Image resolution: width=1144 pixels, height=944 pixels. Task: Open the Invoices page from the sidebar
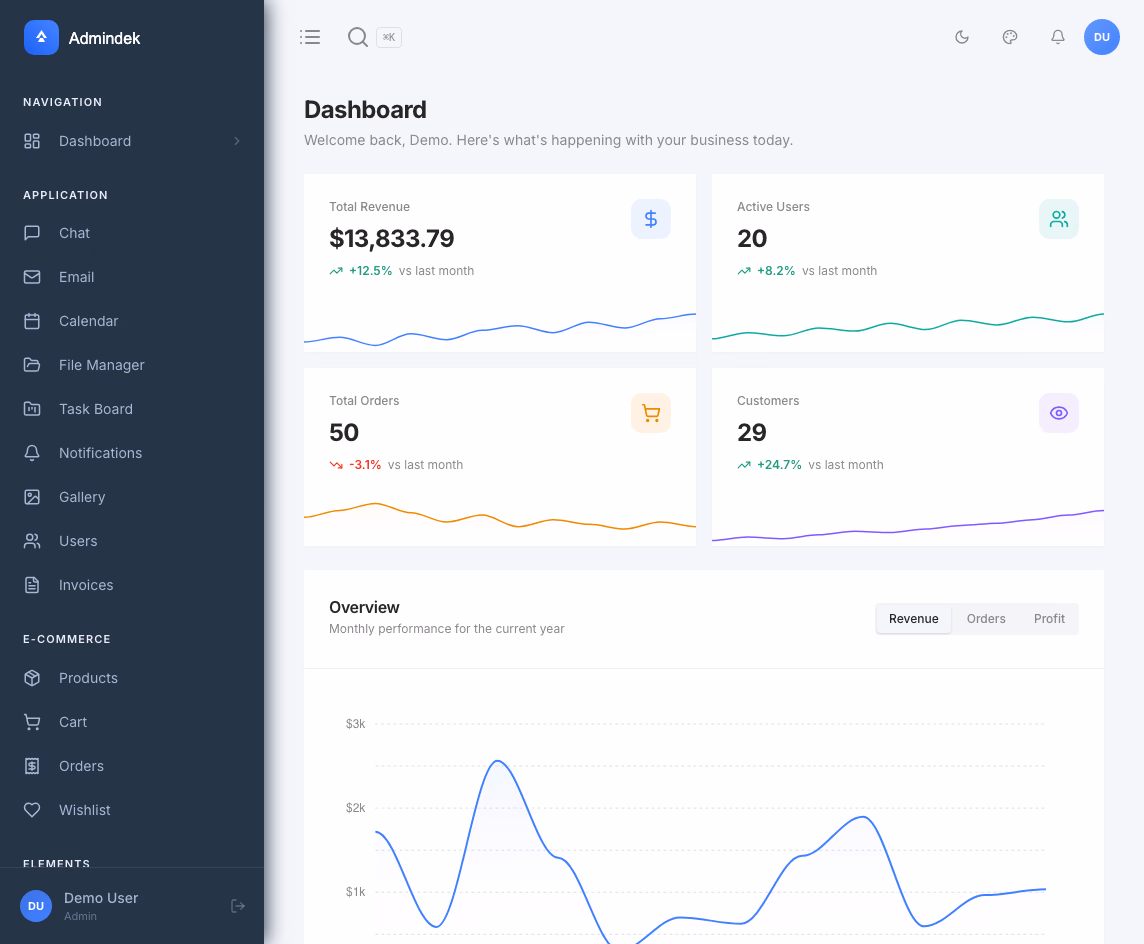(x=85, y=585)
